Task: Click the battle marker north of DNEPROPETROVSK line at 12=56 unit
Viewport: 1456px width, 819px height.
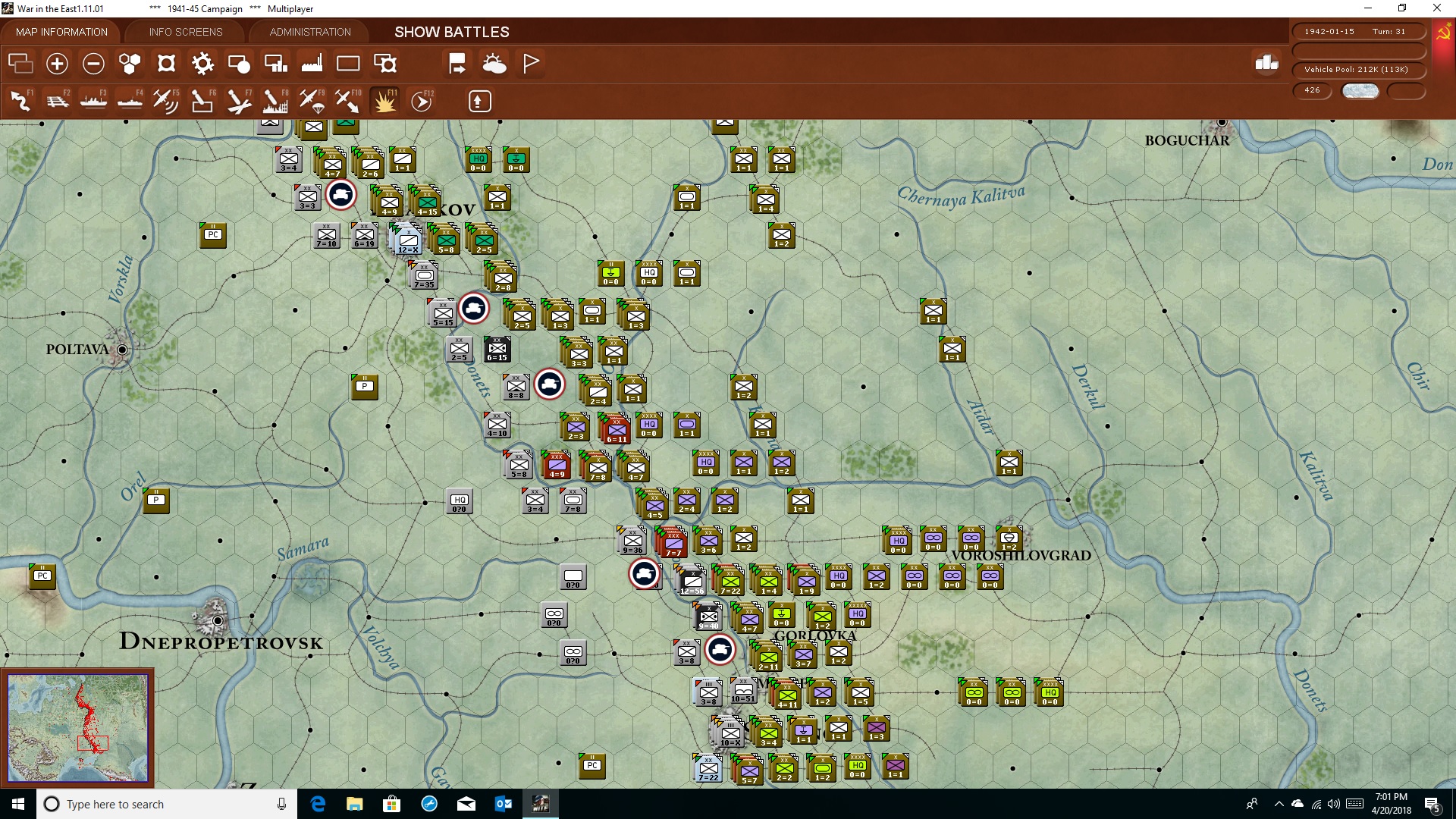Action: (645, 573)
